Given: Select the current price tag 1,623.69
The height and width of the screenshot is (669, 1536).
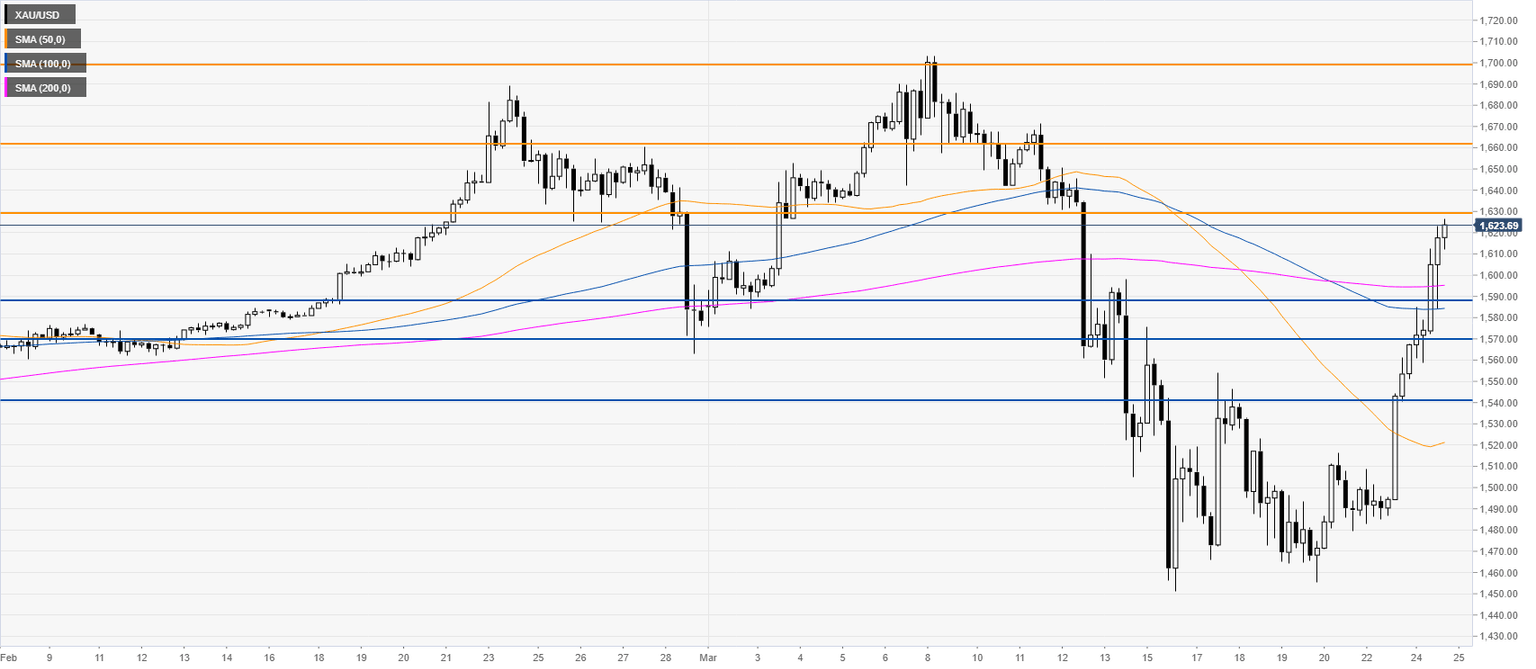Looking at the screenshot, I should click(x=1498, y=225).
